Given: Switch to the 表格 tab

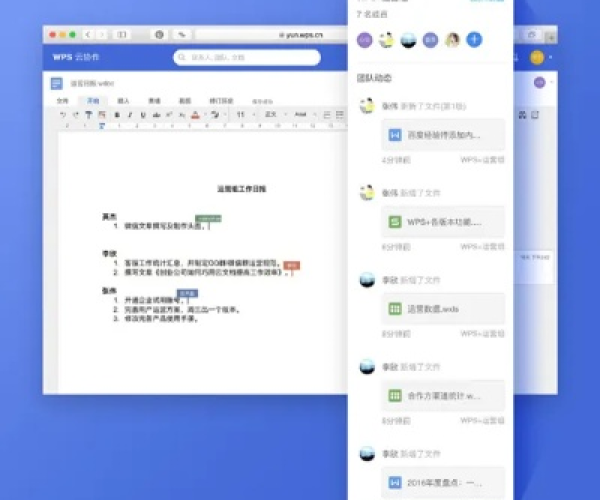Looking at the screenshot, I should (x=154, y=101).
